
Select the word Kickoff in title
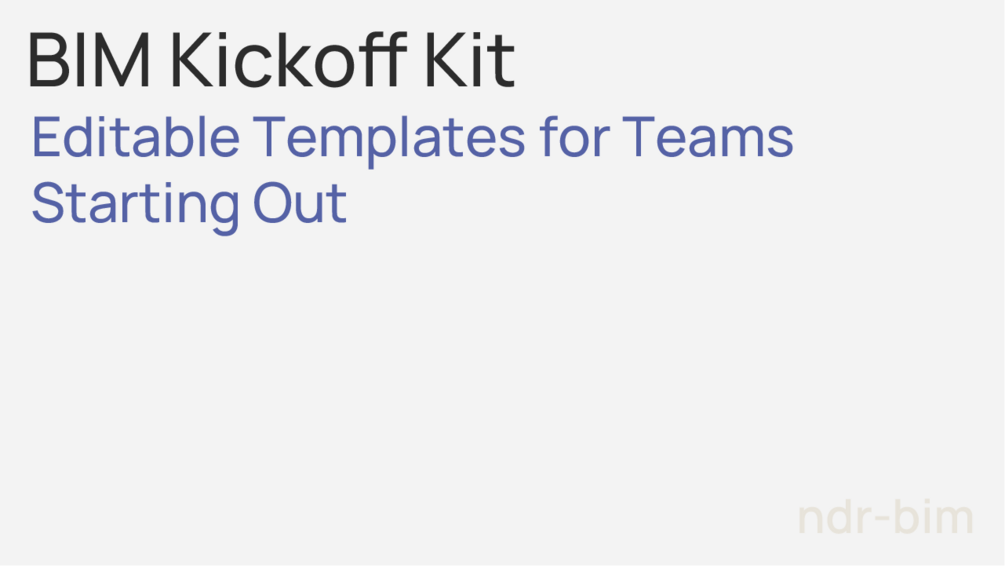[288, 59]
